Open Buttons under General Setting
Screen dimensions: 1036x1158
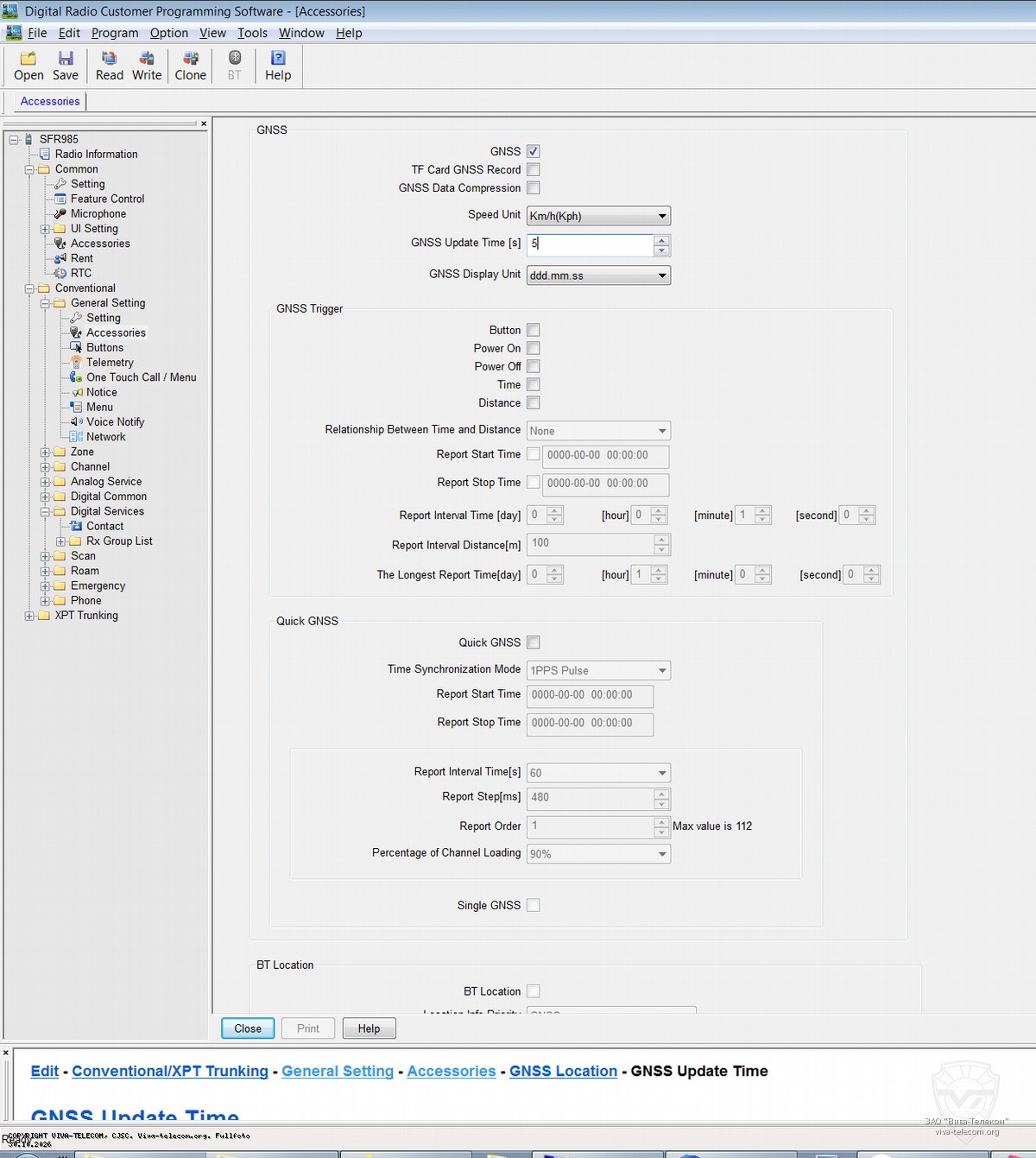click(x=104, y=348)
